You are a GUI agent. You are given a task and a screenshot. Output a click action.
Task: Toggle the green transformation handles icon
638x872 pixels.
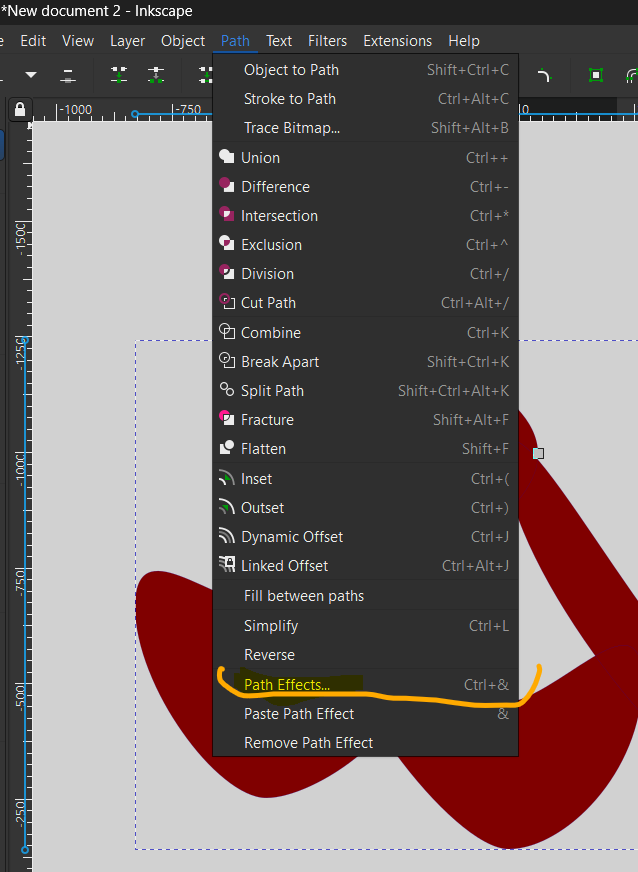[x=596, y=75]
